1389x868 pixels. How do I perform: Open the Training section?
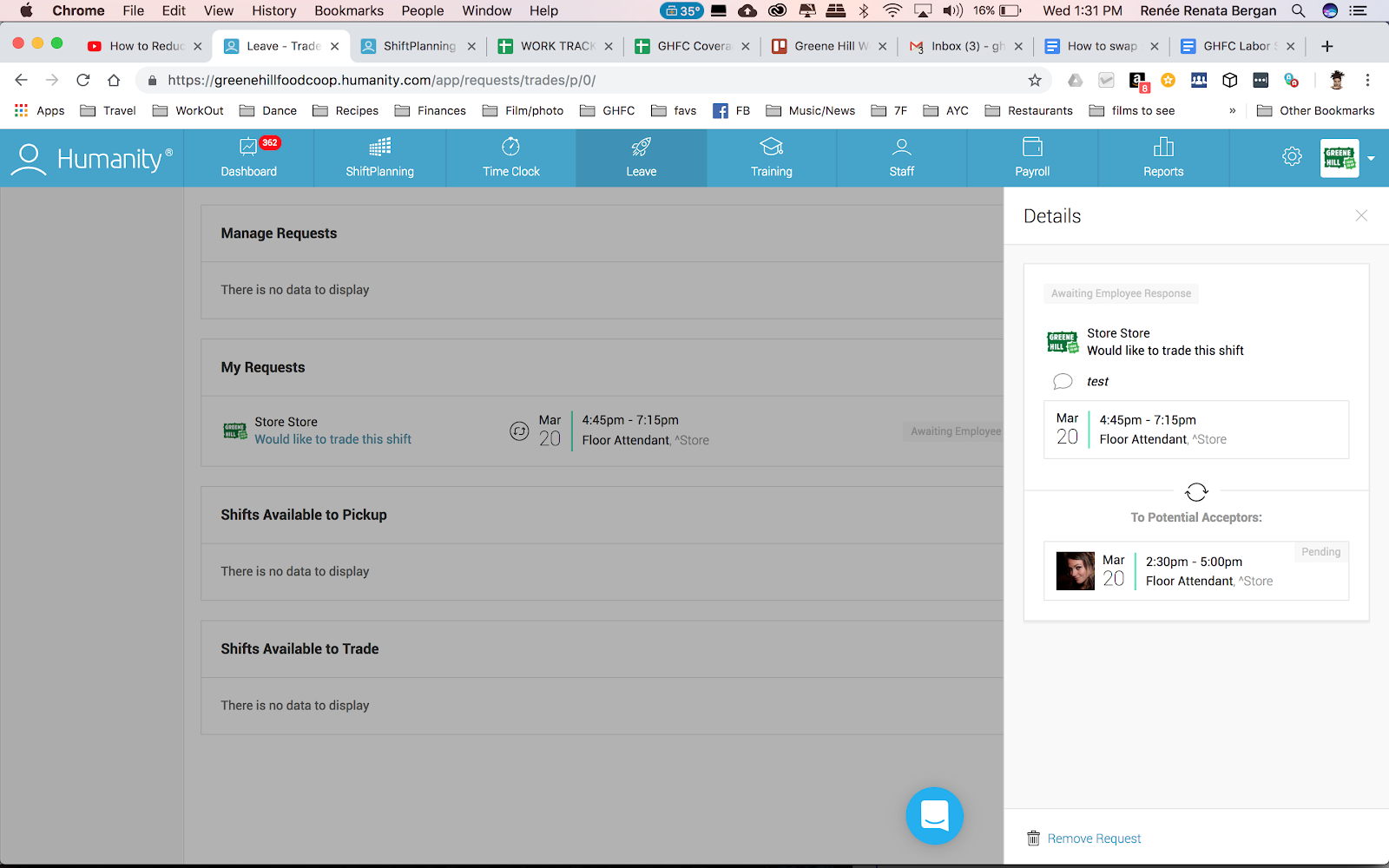771,158
